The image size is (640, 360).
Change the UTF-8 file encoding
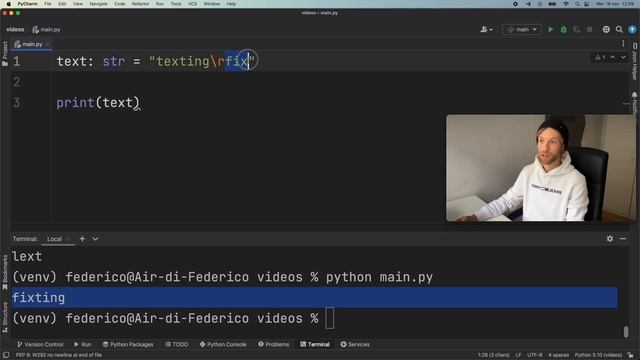pyautogui.click(x=534, y=355)
